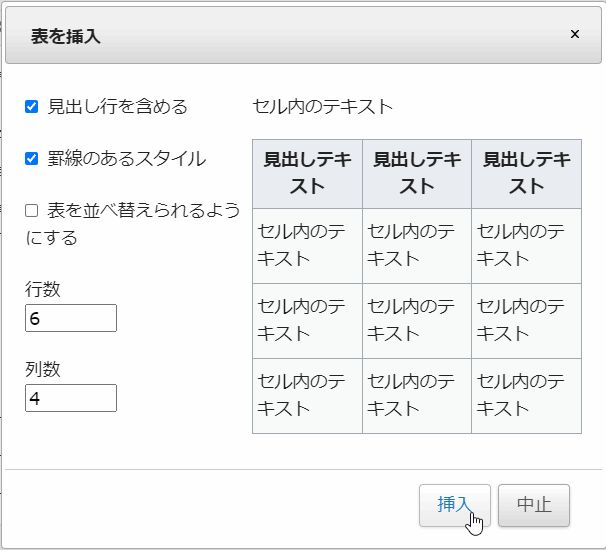606x550 pixels.
Task: Uncheck the 見出し行を含める checkbox
Action: 32,106
